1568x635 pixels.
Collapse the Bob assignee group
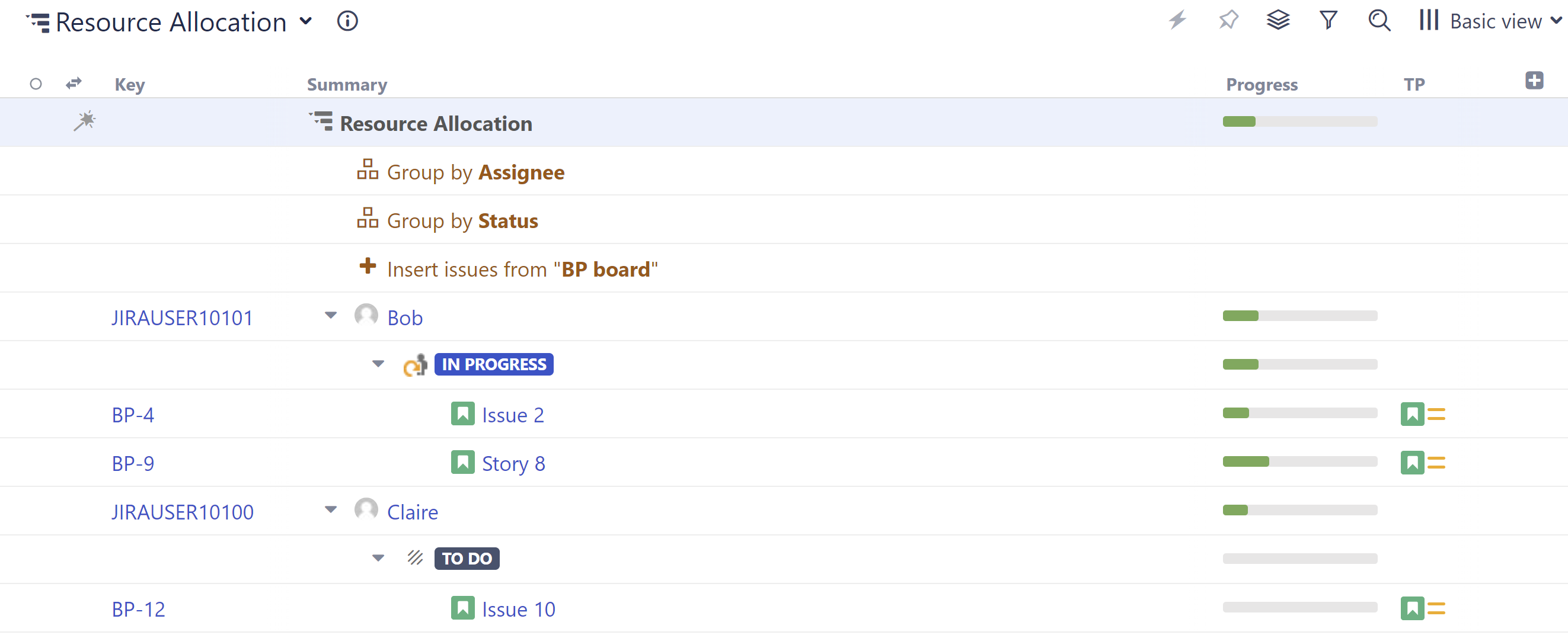(x=331, y=315)
